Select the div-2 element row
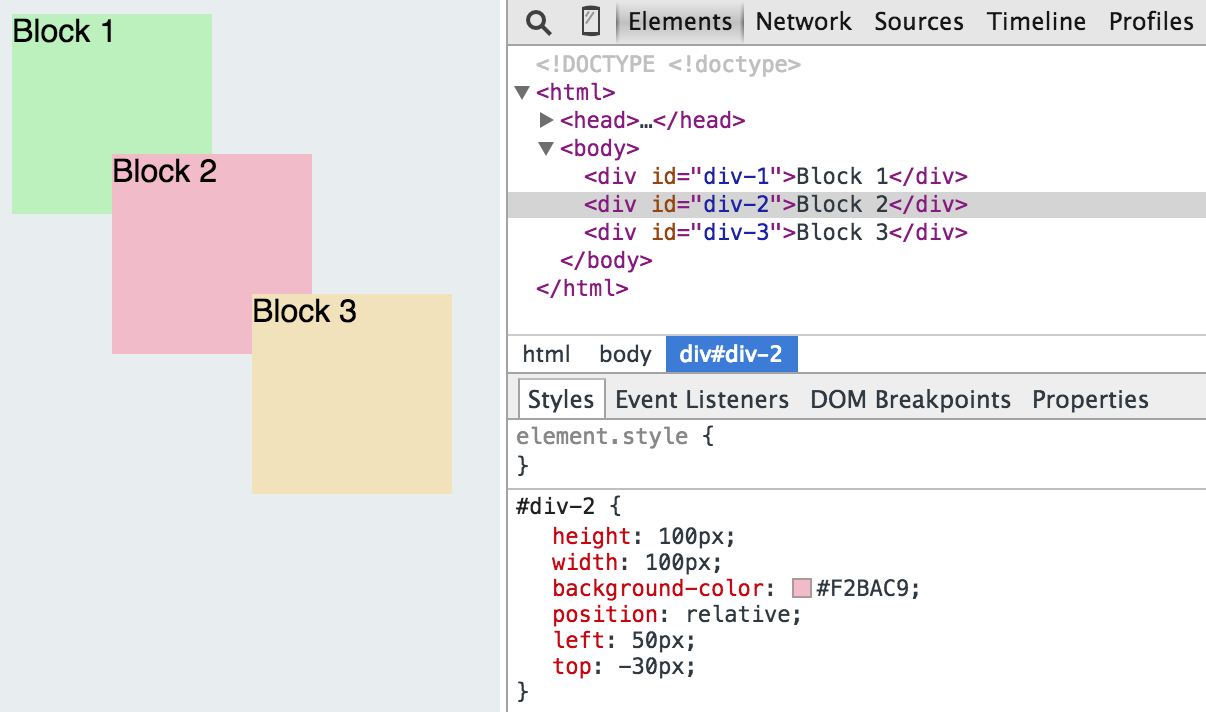The width and height of the screenshot is (1206, 712). tap(857, 205)
